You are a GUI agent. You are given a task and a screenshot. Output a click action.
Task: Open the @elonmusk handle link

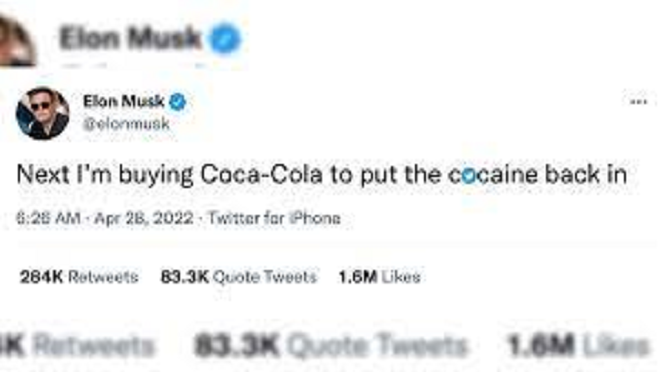tap(126, 124)
